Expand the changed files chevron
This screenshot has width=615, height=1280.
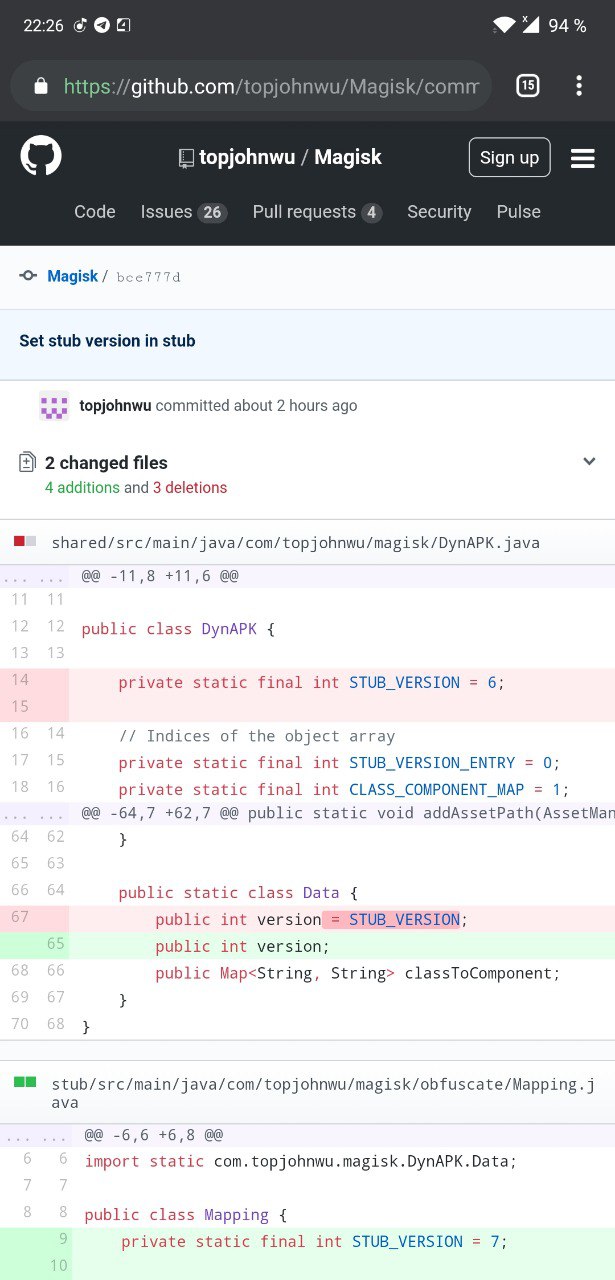point(589,461)
